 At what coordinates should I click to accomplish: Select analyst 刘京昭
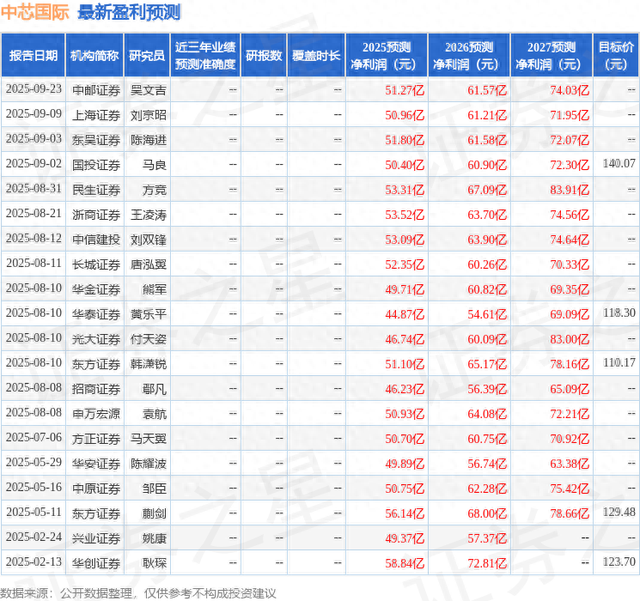[x=148, y=115]
